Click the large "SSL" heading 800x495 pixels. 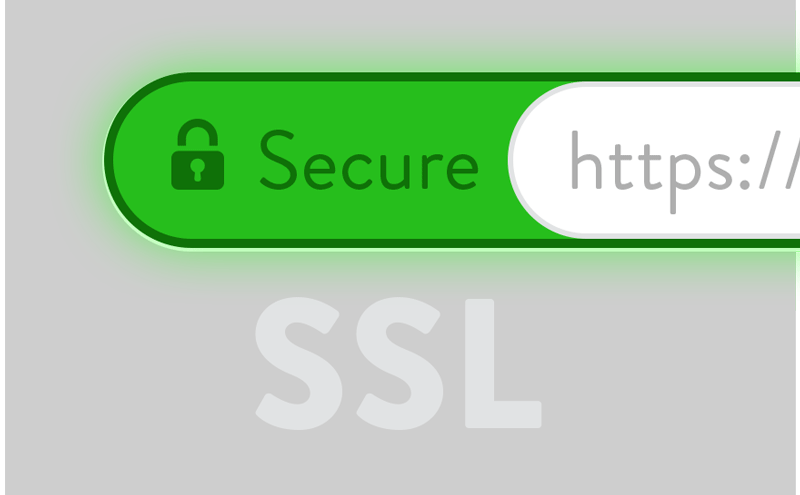398,363
